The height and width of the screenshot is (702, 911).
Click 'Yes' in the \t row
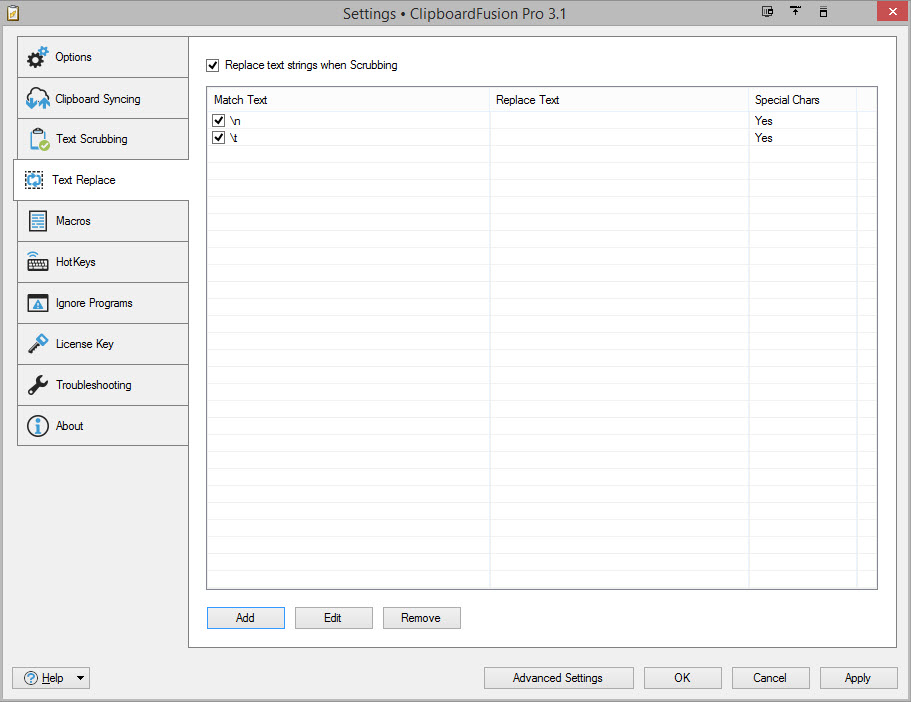[763, 138]
